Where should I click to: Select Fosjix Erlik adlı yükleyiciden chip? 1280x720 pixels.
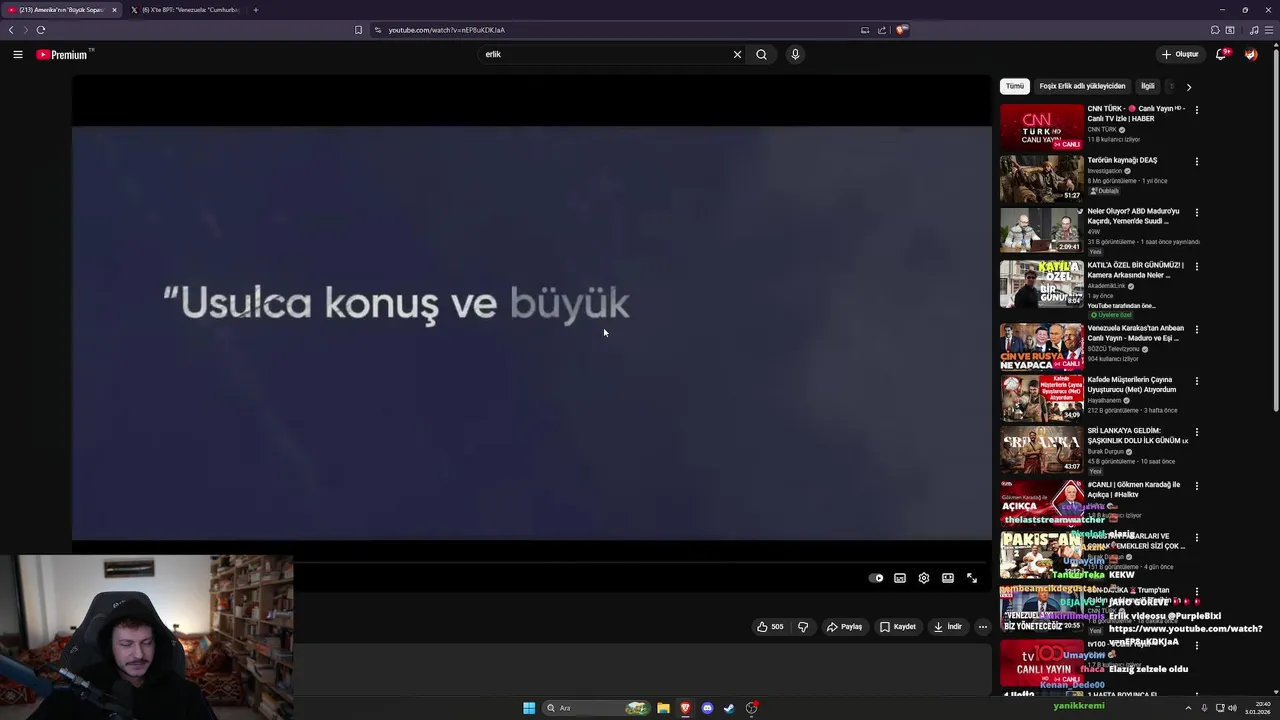coord(1082,86)
